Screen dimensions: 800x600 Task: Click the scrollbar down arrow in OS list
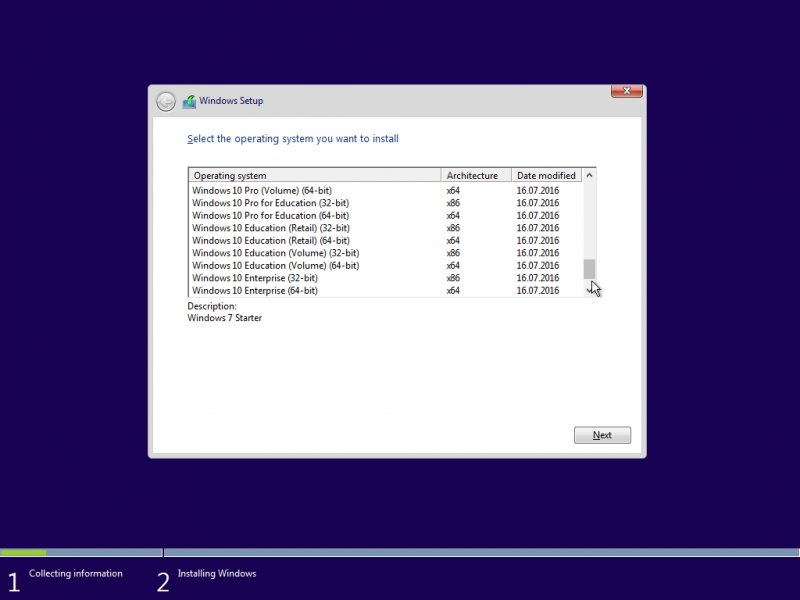(x=589, y=290)
